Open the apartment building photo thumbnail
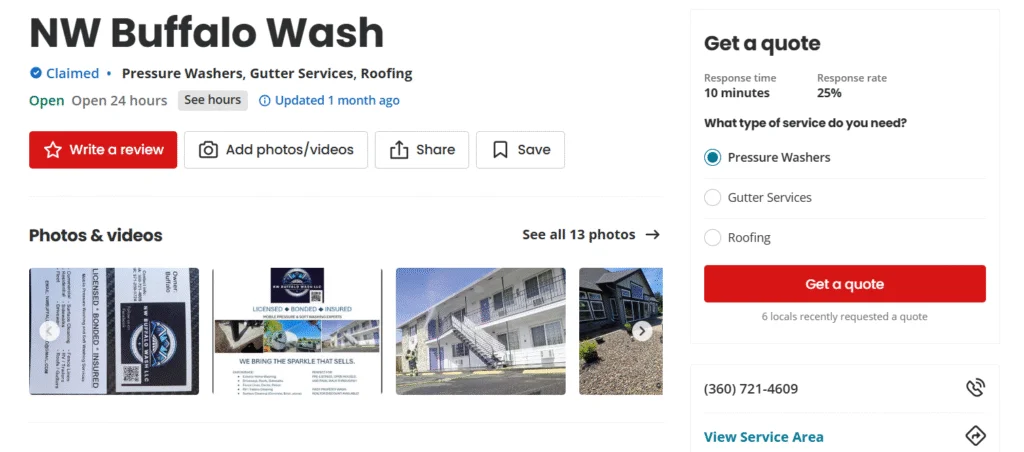This screenshot has height=452, width=1024. click(481, 331)
